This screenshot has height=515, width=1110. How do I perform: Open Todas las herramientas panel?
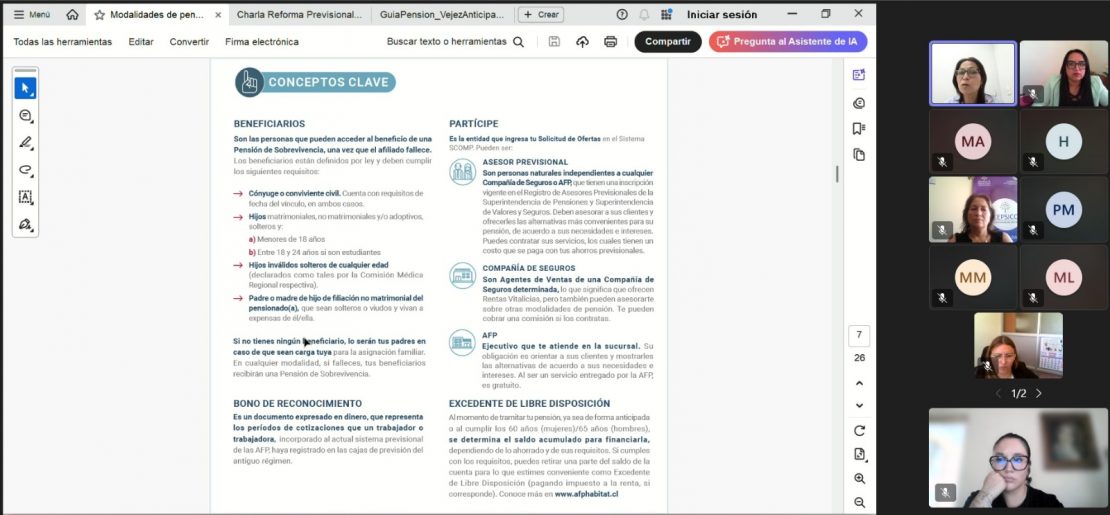[62, 42]
